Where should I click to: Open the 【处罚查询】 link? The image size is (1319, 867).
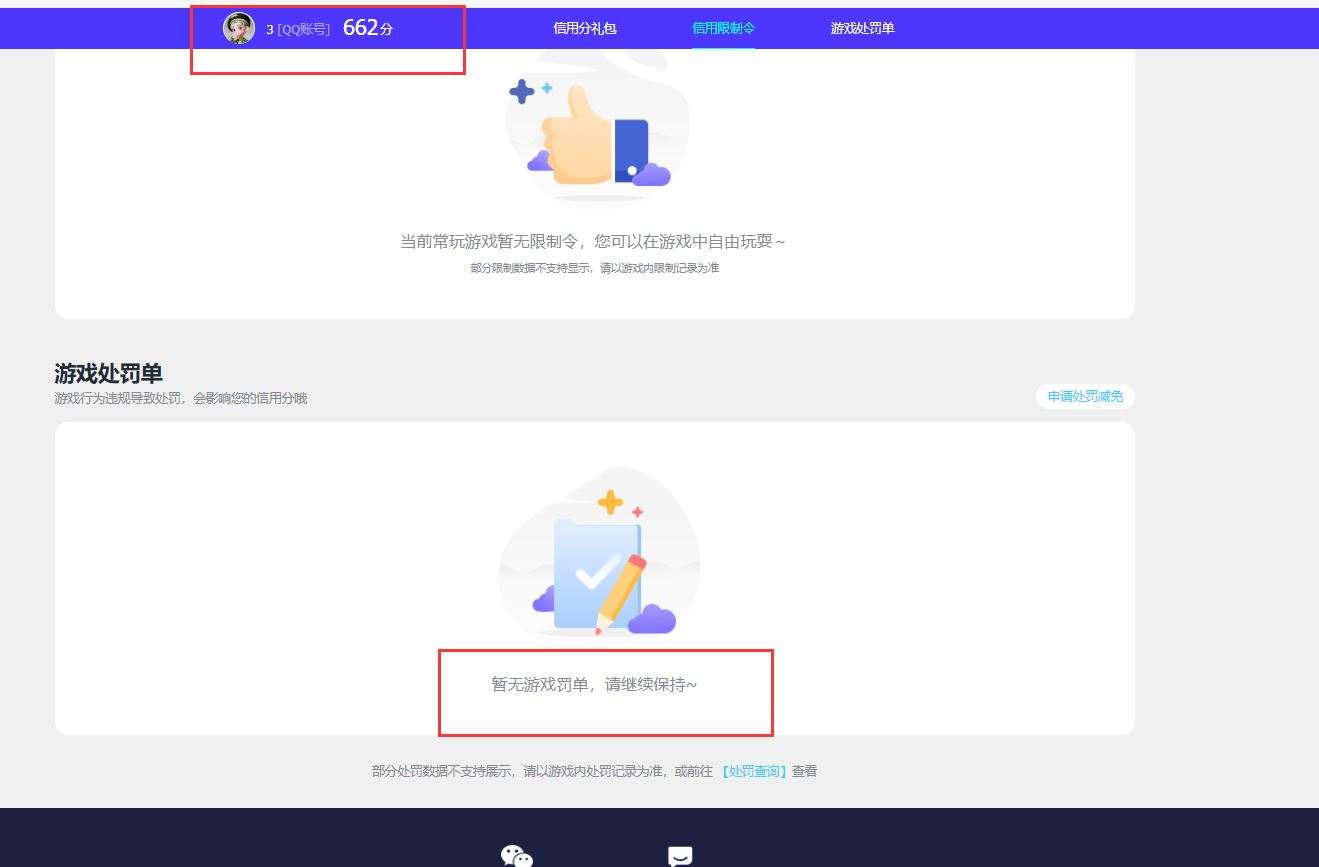pos(754,771)
